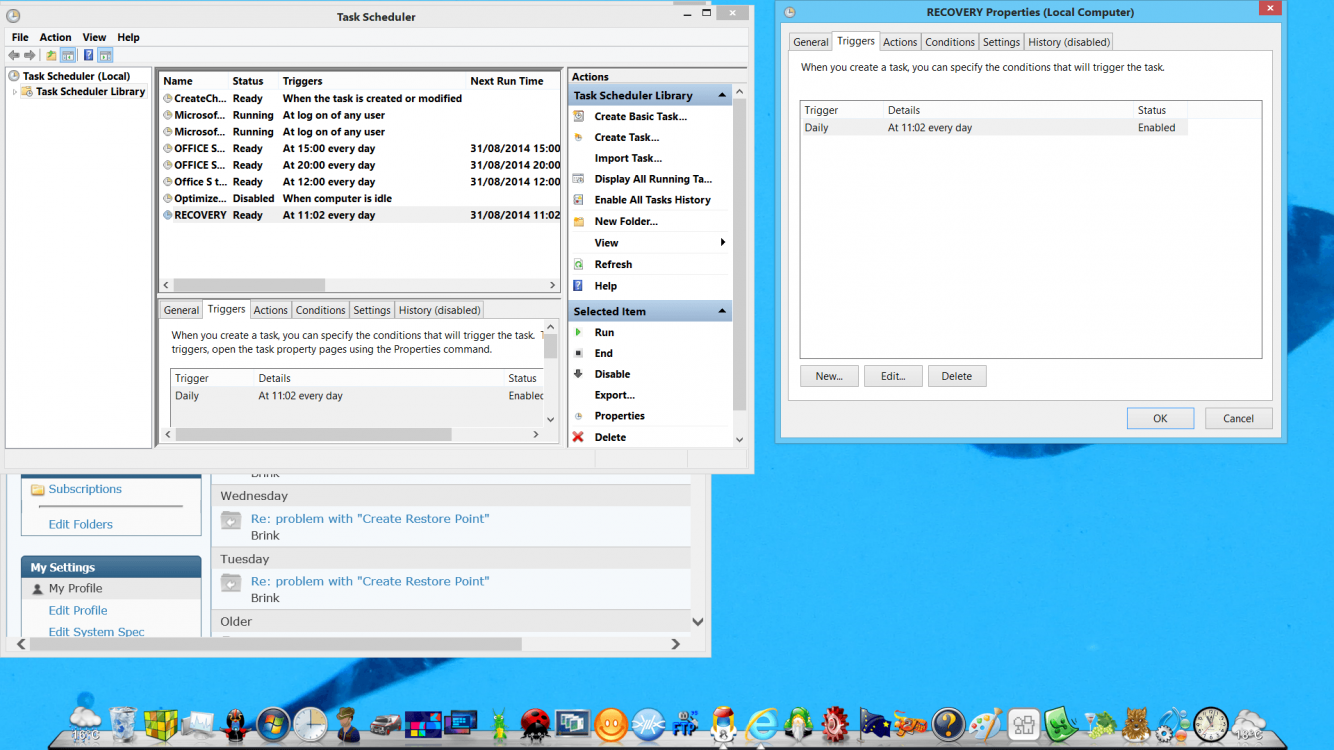The width and height of the screenshot is (1334, 750).
Task: Open the View menu in the menu bar
Action: [94, 37]
